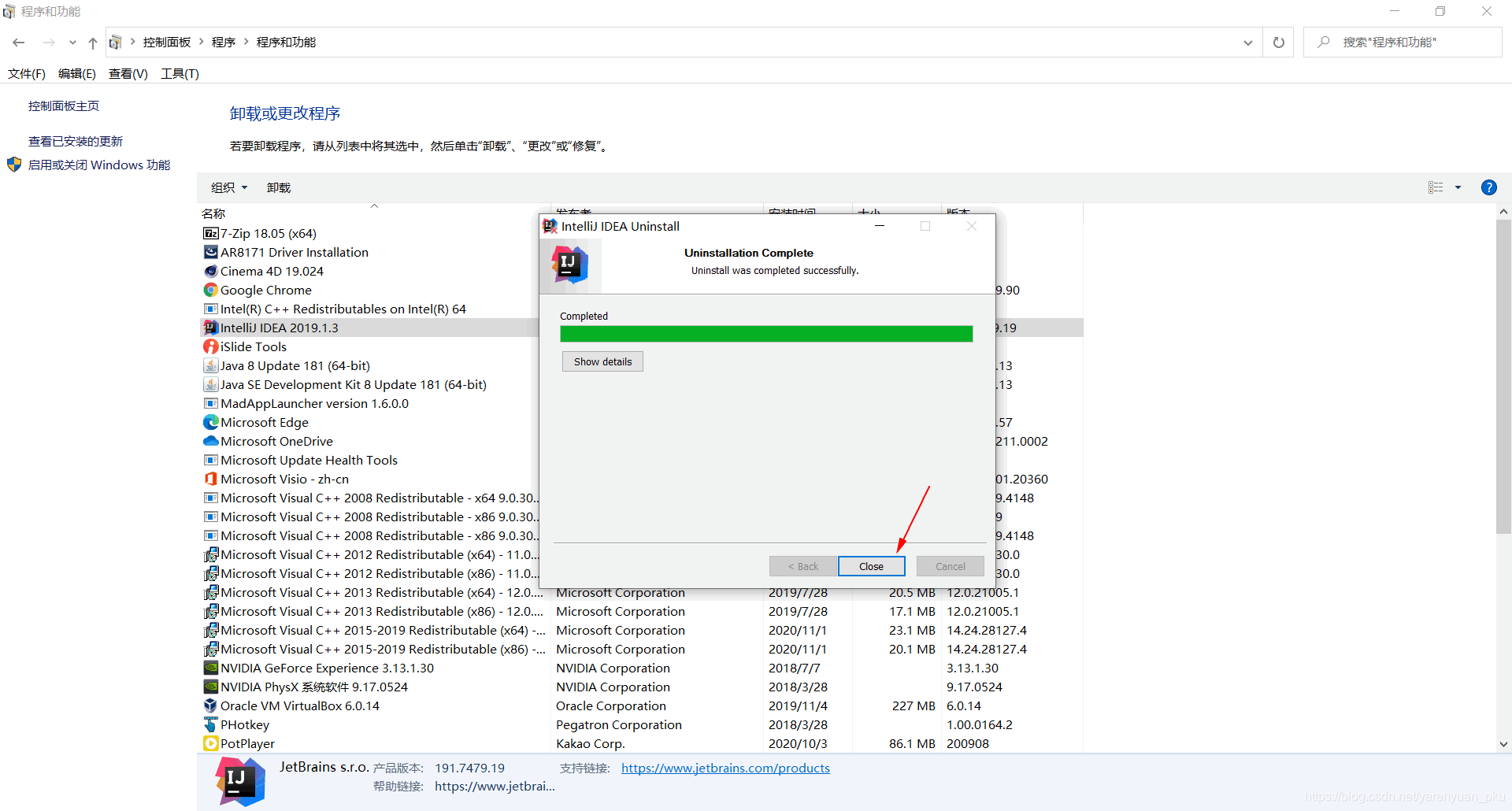Open the jetbrains.com/products support link

725,768
